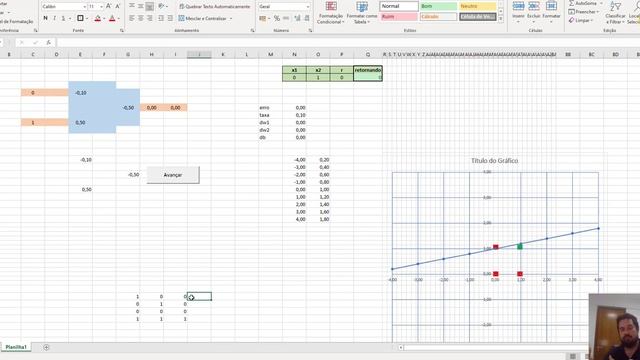Click Mesclar e Centralizar

click(203, 18)
